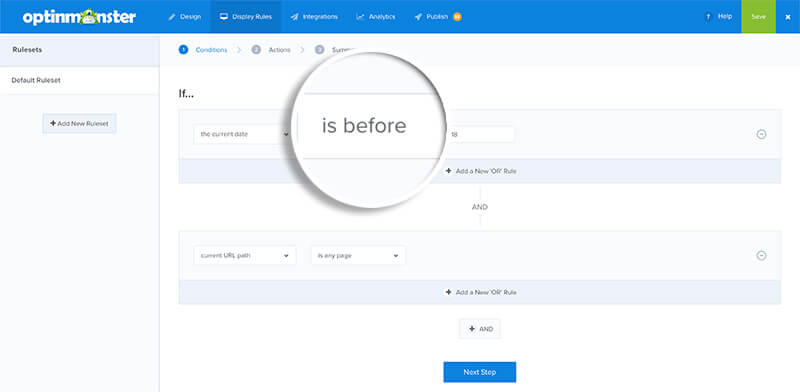Click the Help question mark icon
This screenshot has width=800, height=392.
(708, 17)
